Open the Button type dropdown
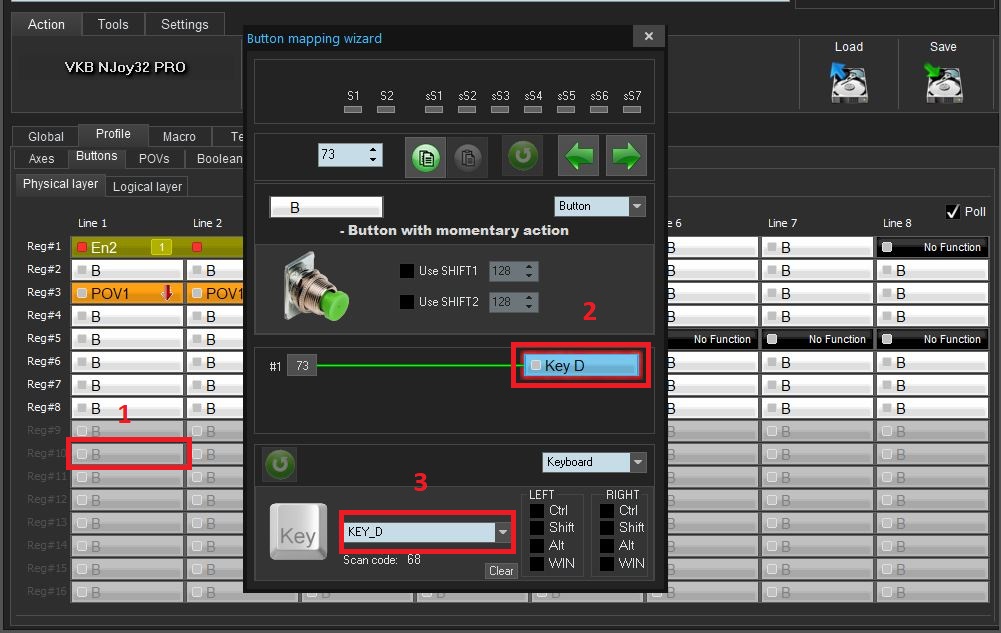Screen dimensions: 1001x633 click(637, 206)
